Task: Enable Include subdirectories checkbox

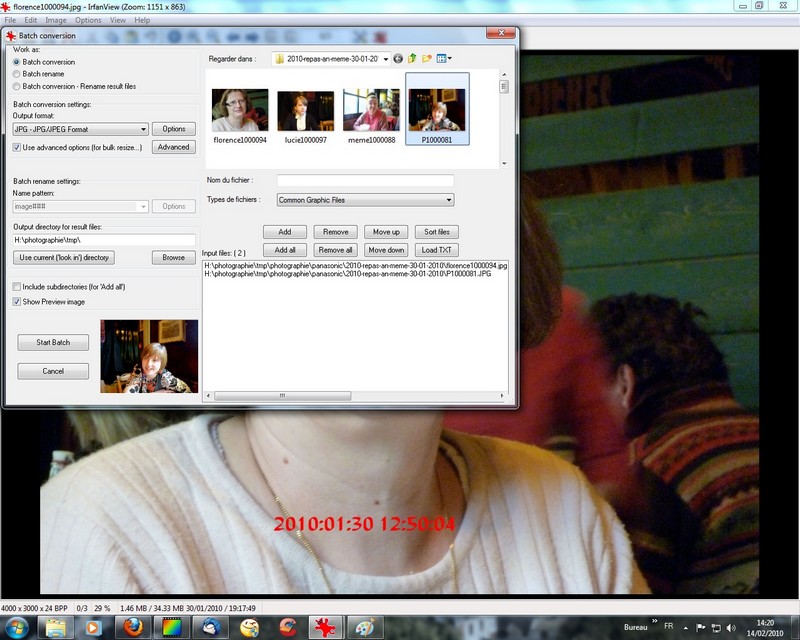Action: (17, 287)
